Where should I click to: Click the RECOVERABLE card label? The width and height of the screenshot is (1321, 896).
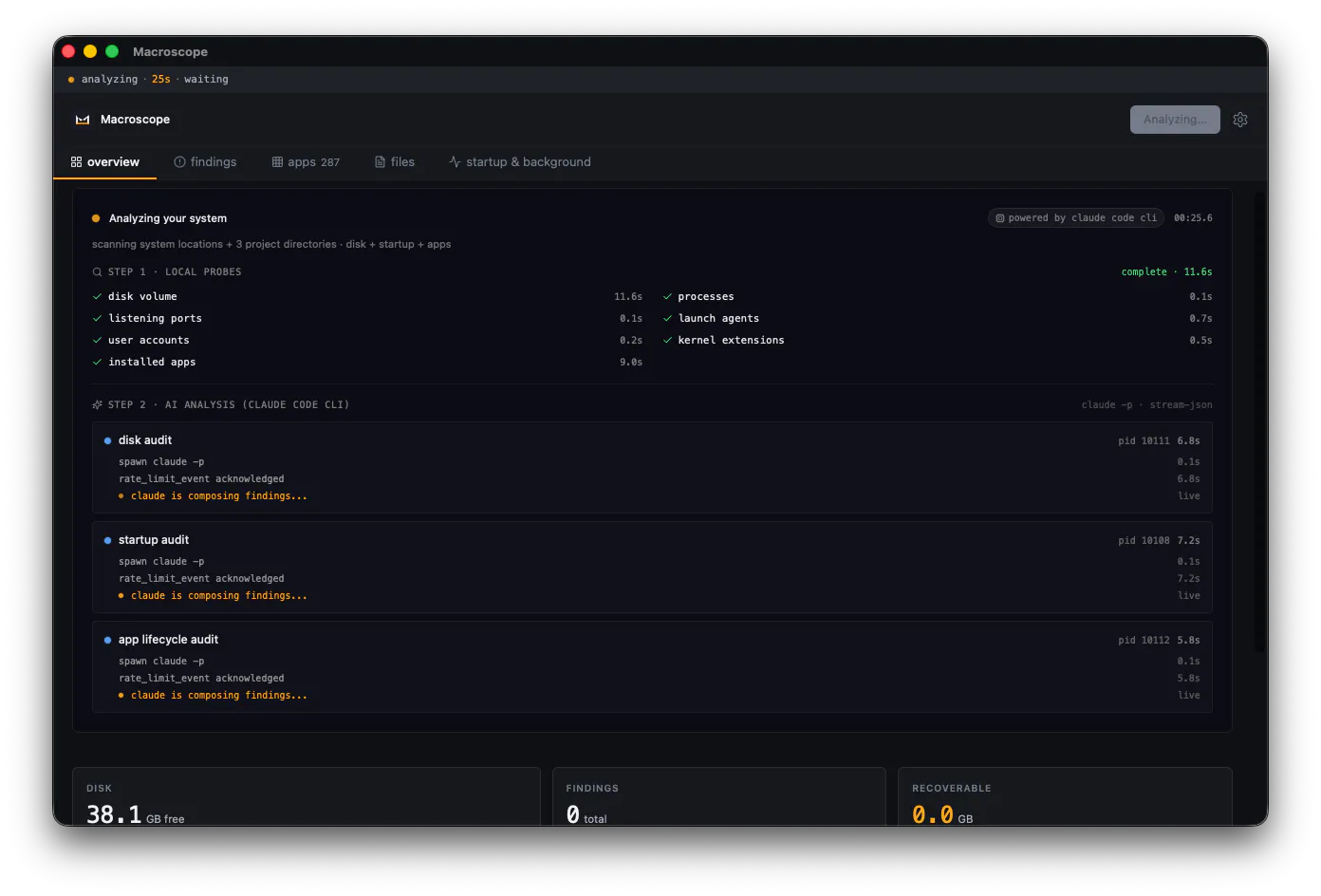pyautogui.click(x=952, y=789)
